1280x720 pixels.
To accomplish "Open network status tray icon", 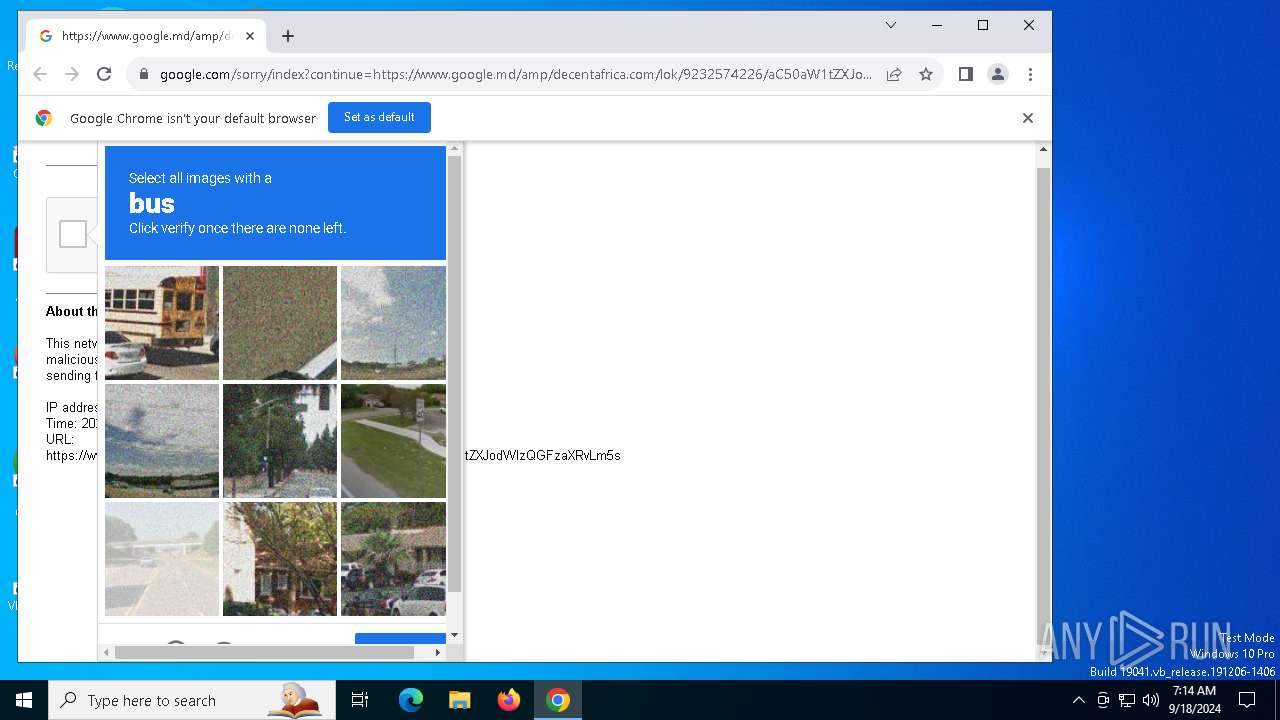I will [x=1126, y=700].
